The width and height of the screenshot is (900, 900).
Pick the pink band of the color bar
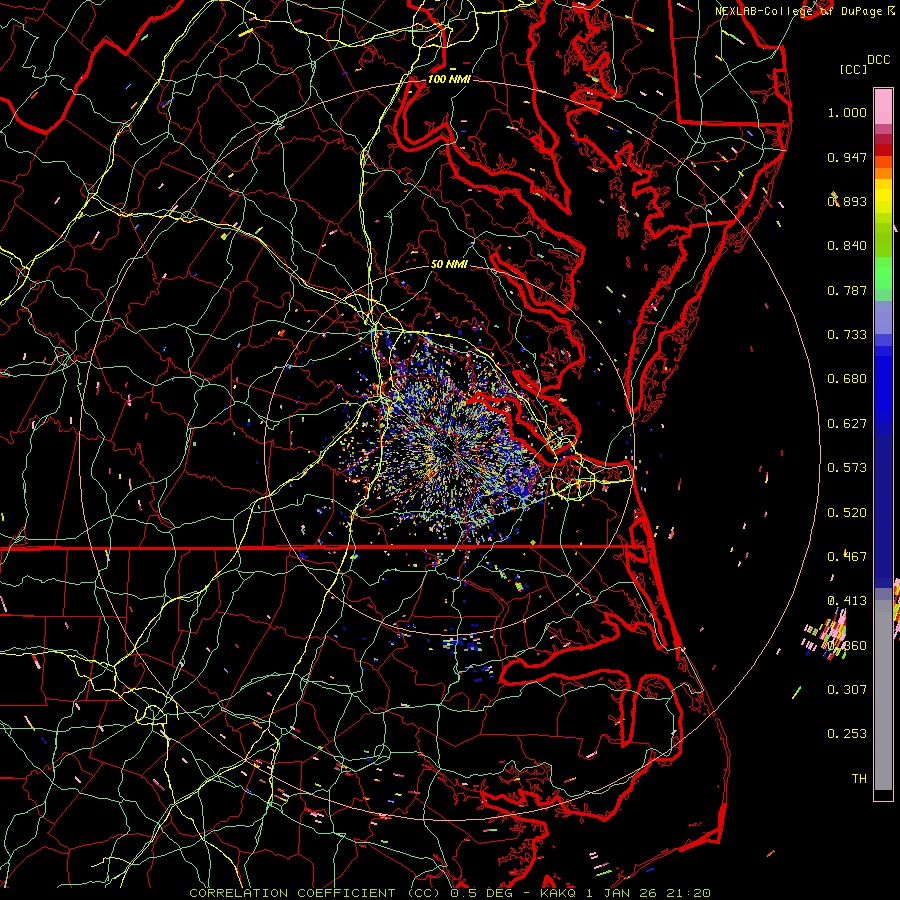[883, 106]
